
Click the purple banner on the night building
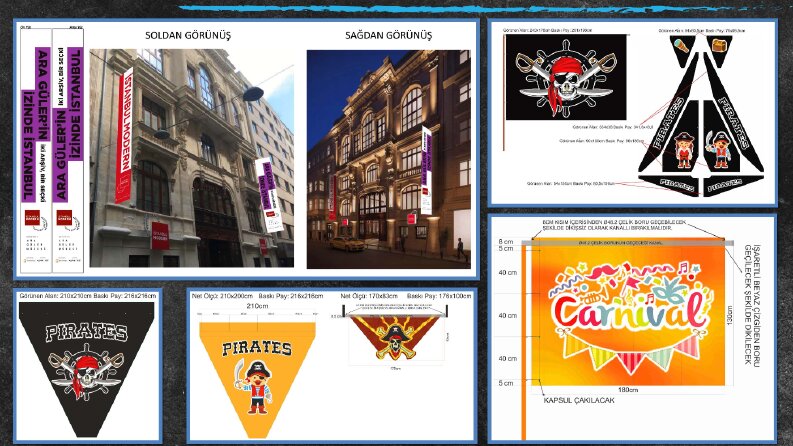pyautogui.click(x=426, y=170)
